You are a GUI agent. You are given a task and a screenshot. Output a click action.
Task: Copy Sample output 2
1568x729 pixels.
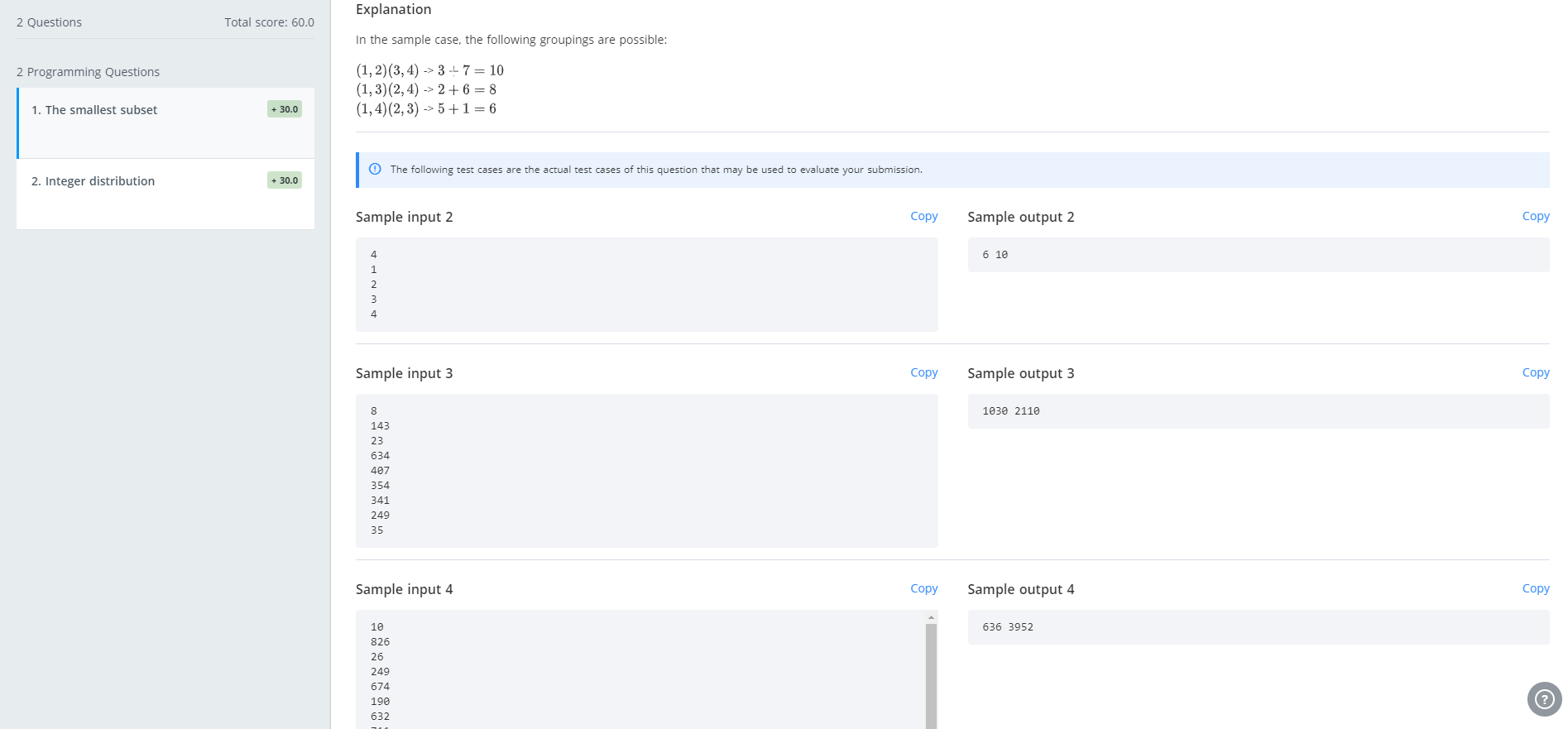[1536, 216]
